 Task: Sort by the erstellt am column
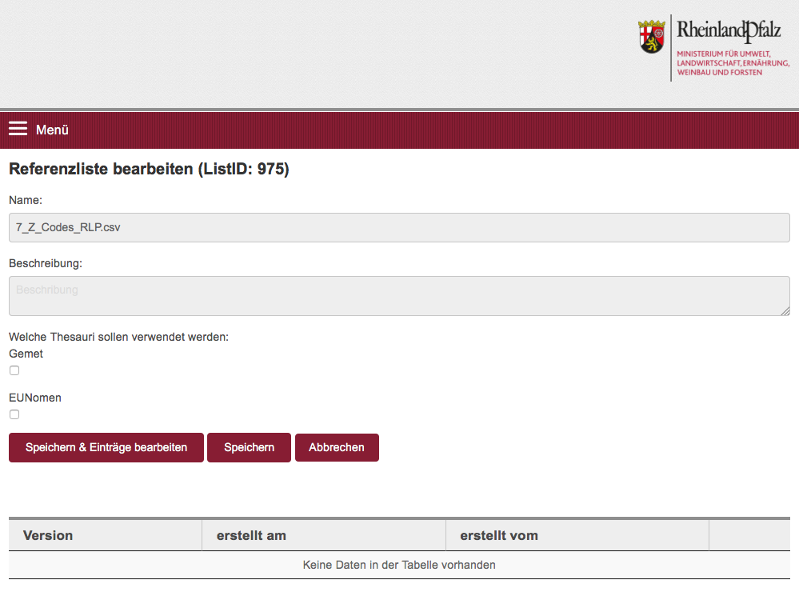point(251,535)
